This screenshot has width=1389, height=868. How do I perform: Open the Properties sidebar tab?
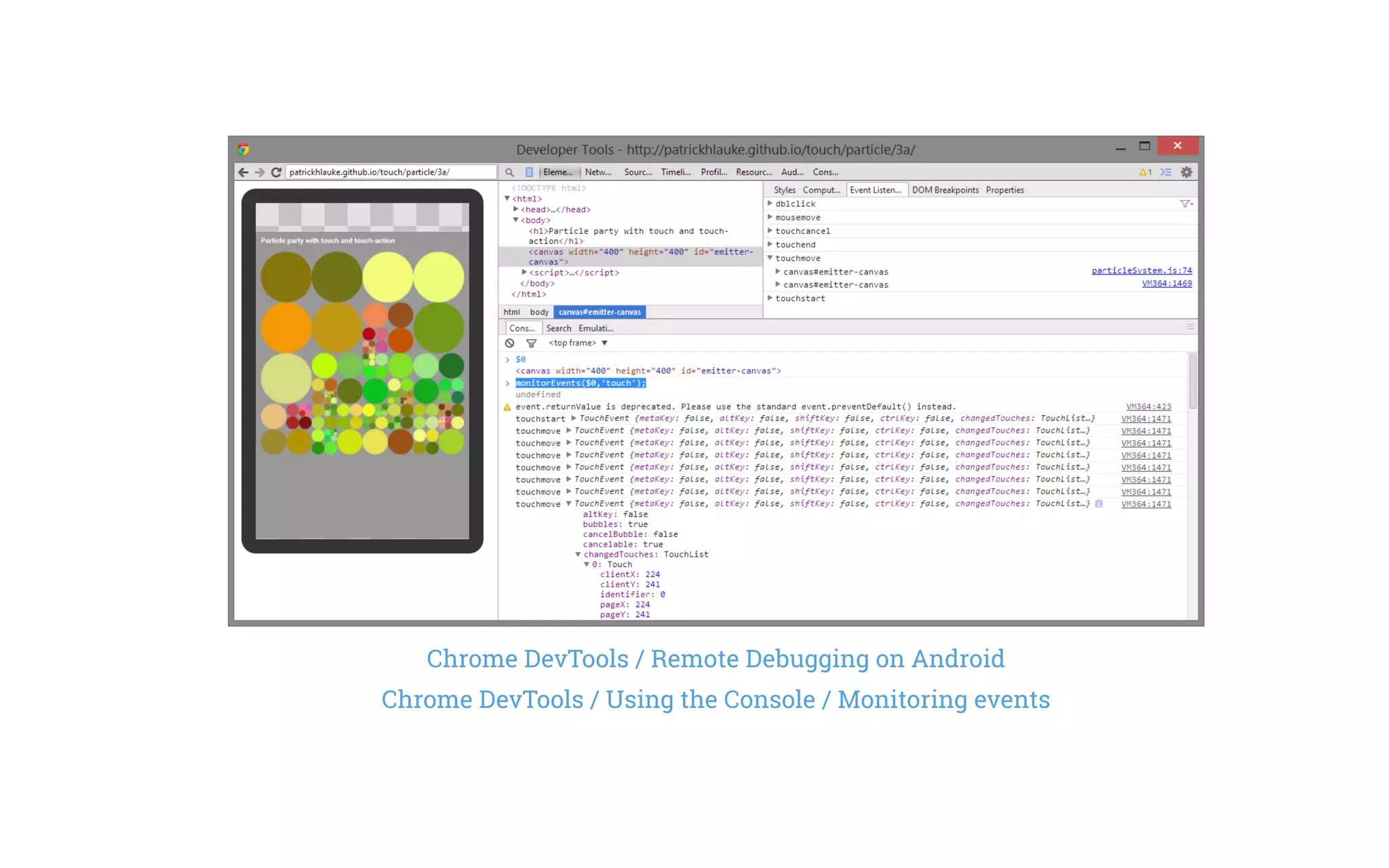click(1005, 190)
